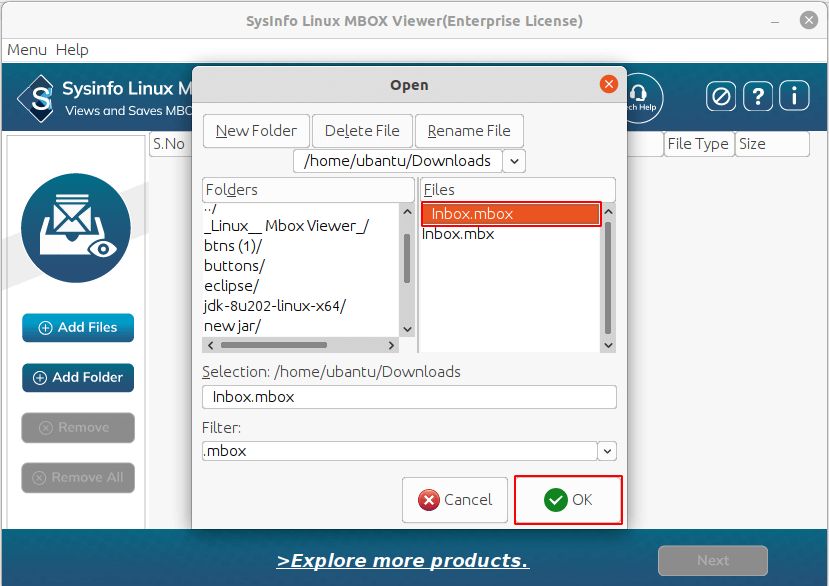Screen dimensions: 829x586
Task: Close the SysInfo main window
Action: pos(808,21)
